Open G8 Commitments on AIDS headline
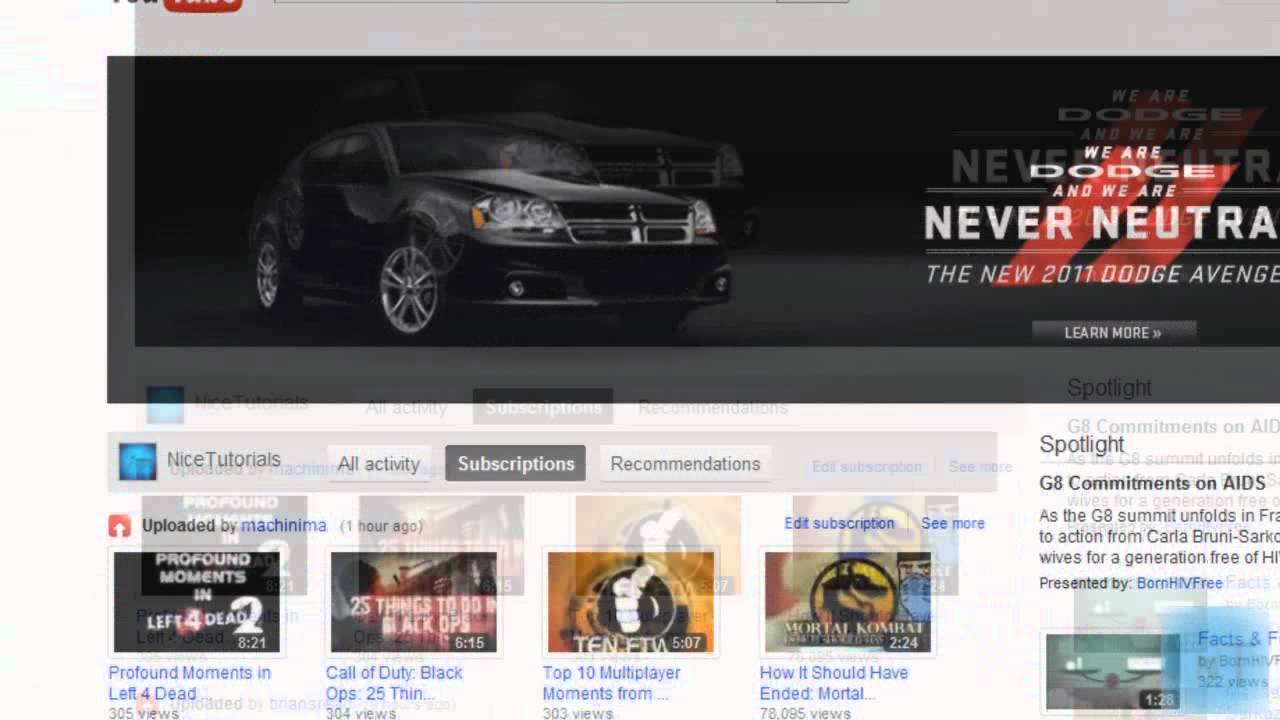 [x=1153, y=483]
